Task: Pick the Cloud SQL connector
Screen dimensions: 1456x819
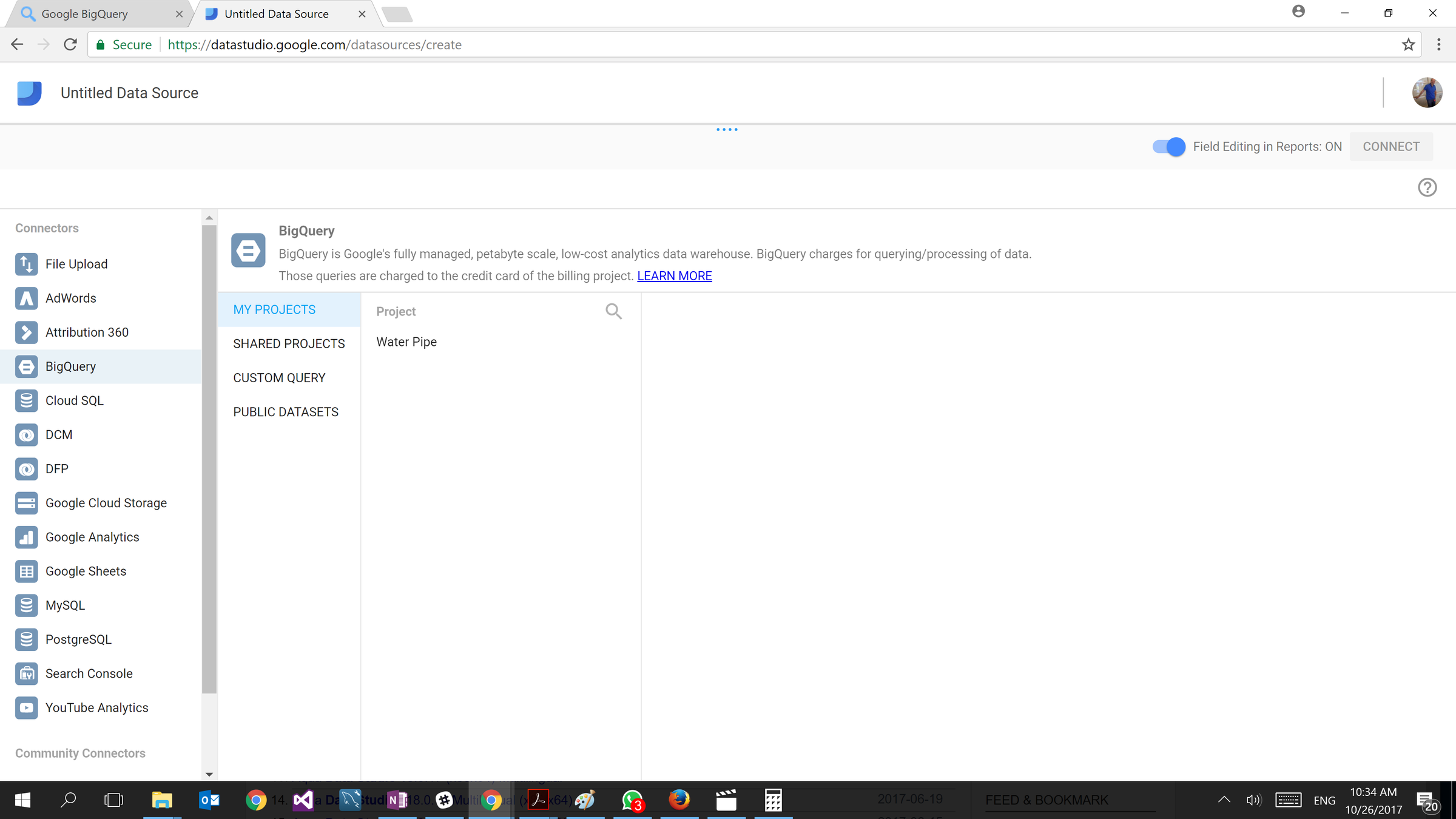Action: point(101,400)
